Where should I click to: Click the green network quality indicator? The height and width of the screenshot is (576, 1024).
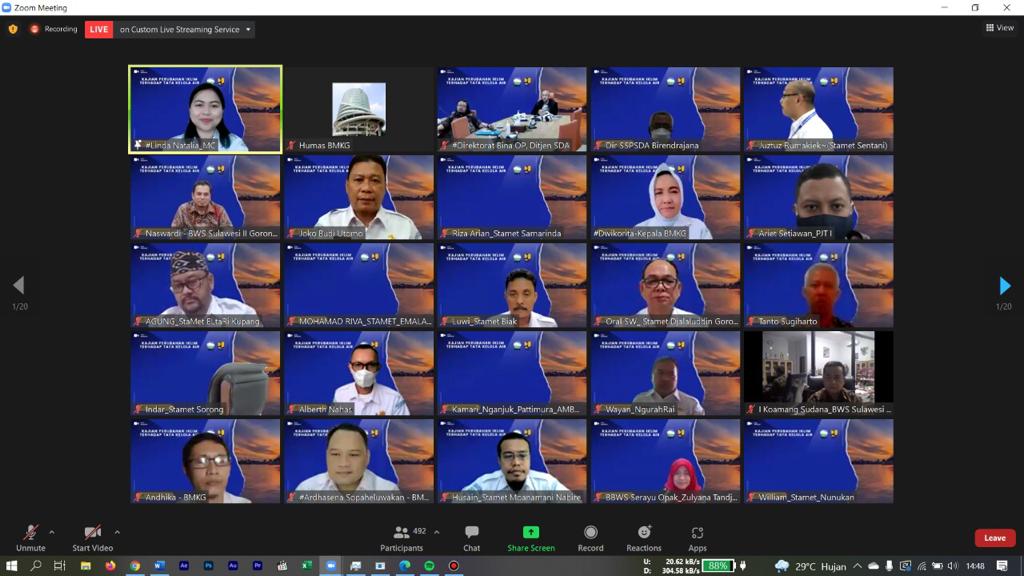pos(721,563)
